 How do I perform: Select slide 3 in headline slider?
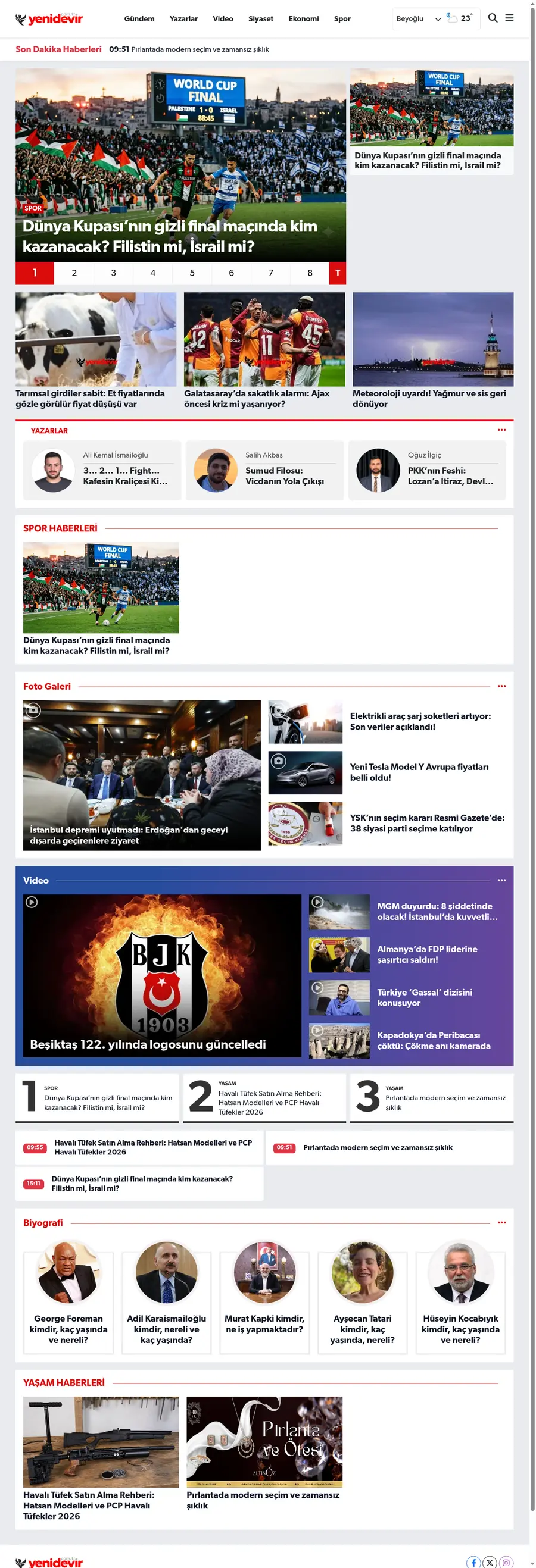(x=113, y=273)
